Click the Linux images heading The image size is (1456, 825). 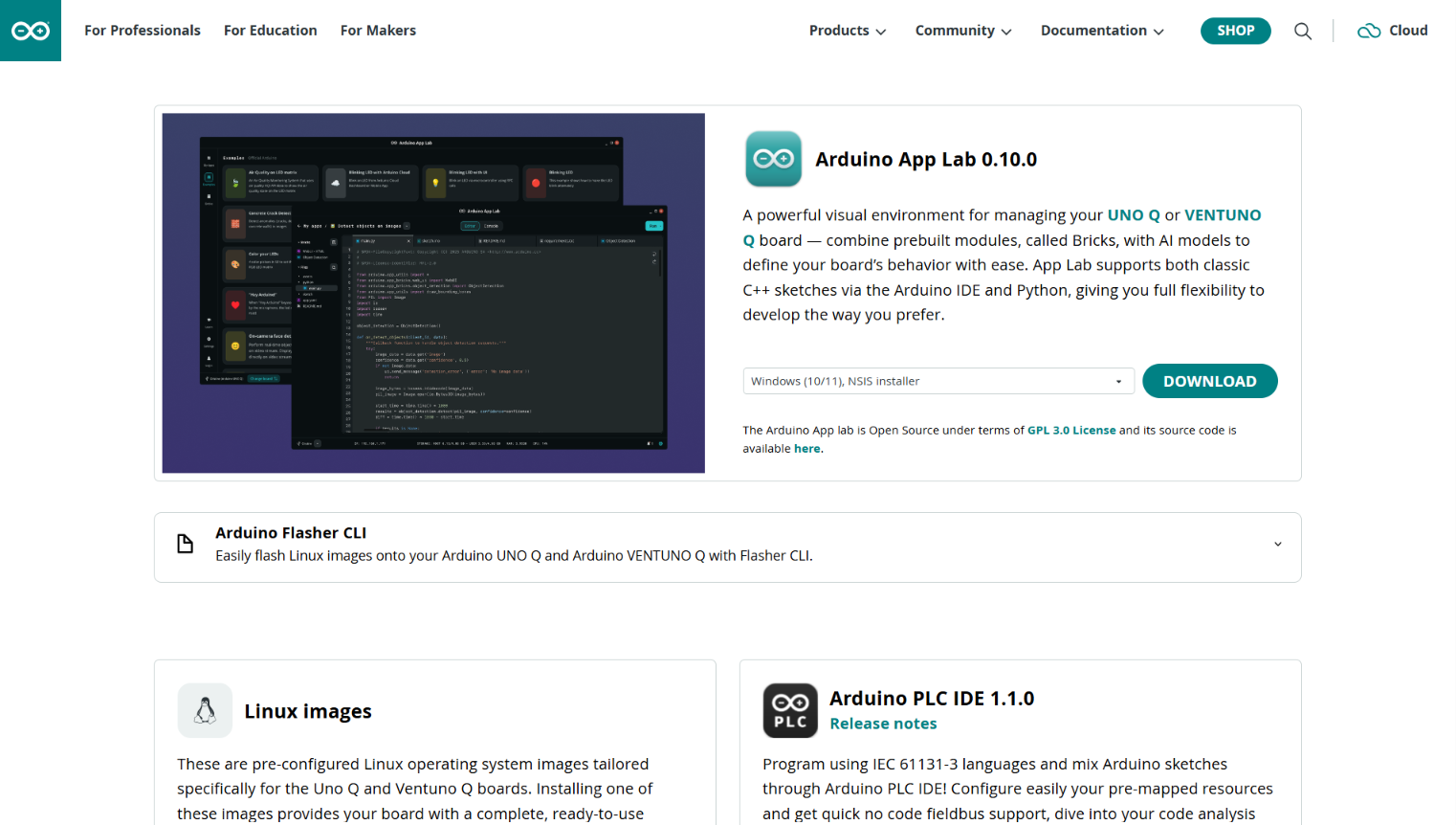tap(308, 711)
